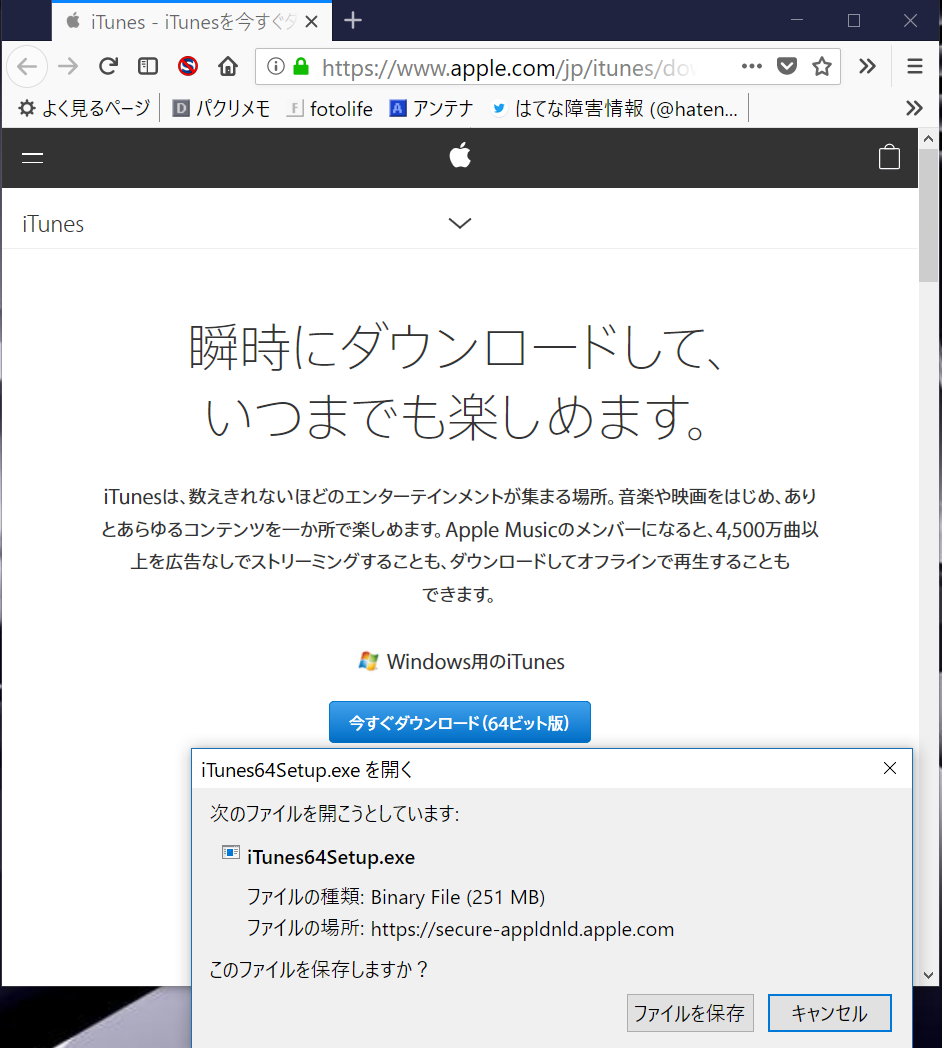
Task: Open Apple site hamburger navigation menu
Action: 32,158
